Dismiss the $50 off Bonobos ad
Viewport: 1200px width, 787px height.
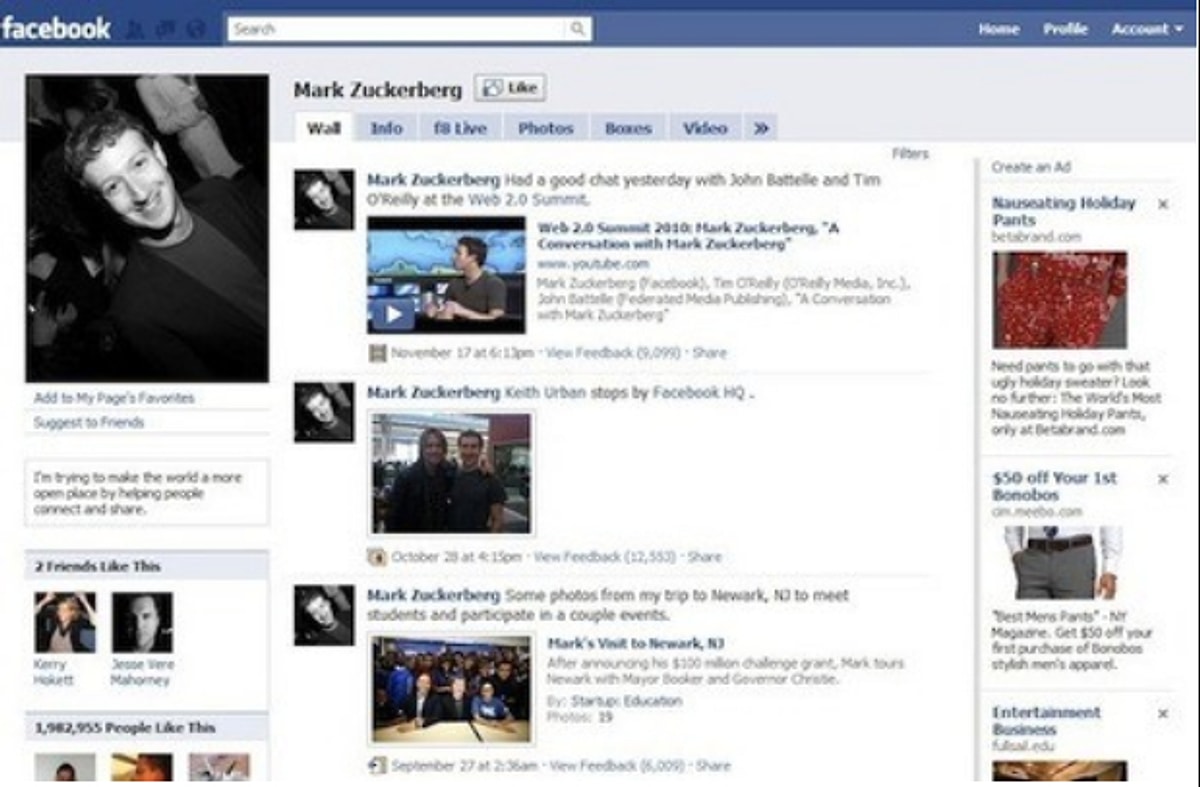[1163, 479]
